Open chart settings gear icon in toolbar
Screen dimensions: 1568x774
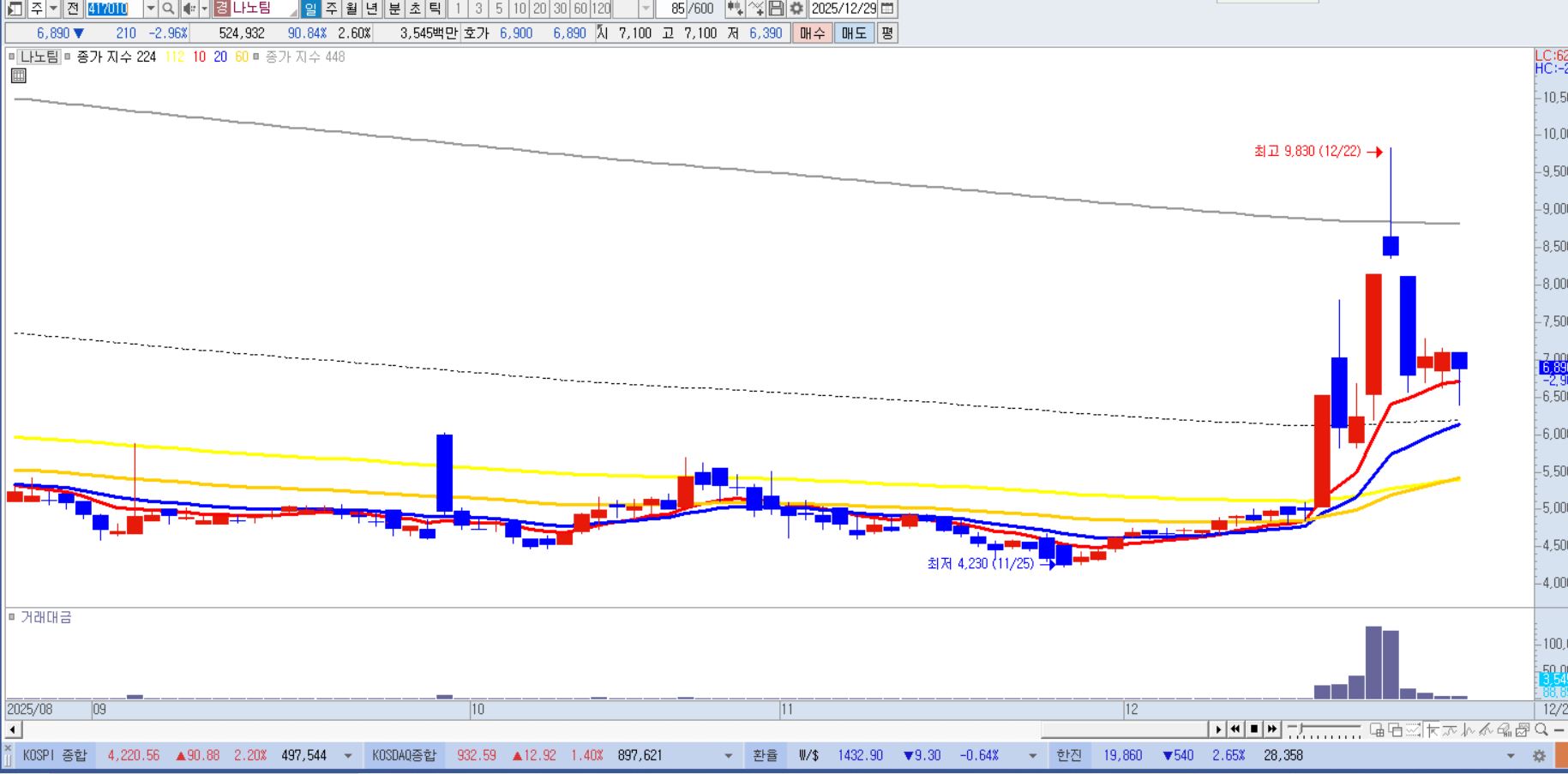tap(796, 9)
